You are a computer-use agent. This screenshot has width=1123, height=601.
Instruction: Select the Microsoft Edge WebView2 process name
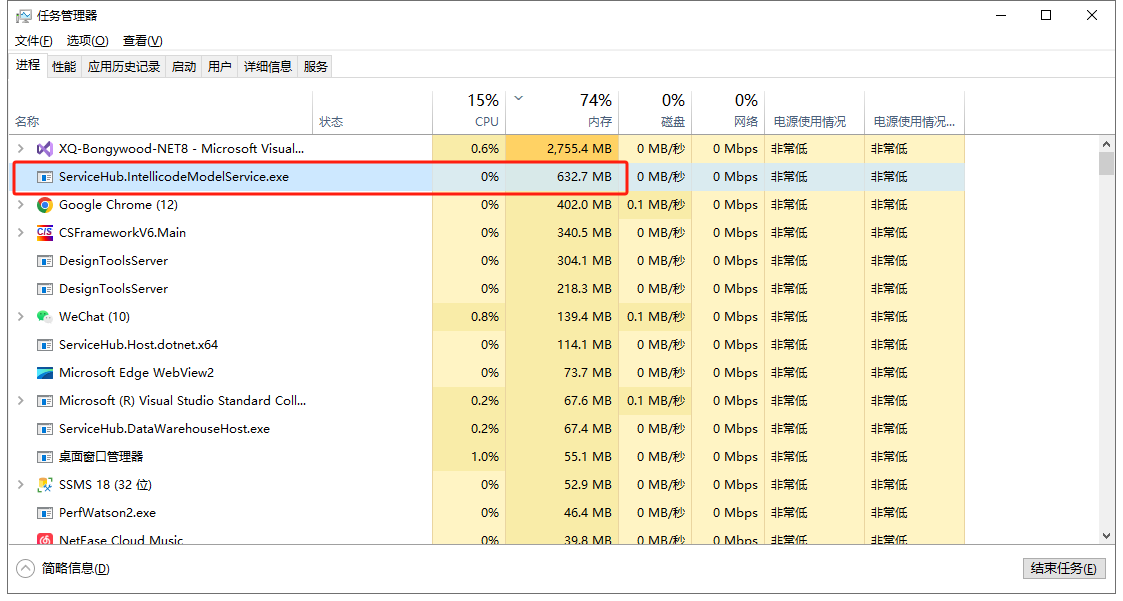137,372
